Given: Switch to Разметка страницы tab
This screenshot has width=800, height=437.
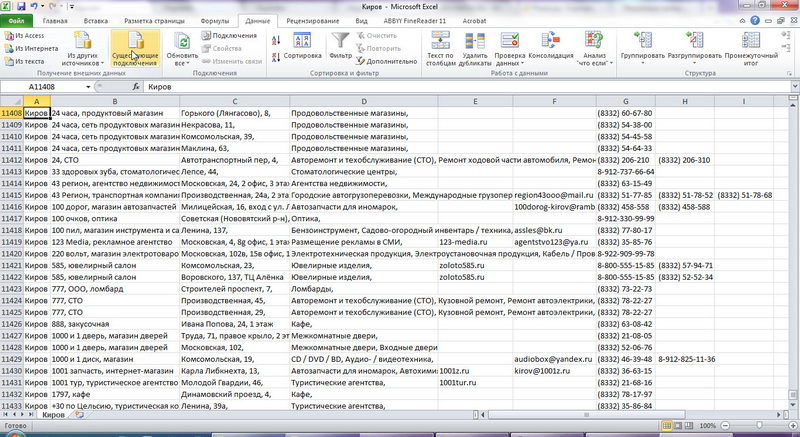Looking at the screenshot, I should (155, 21).
